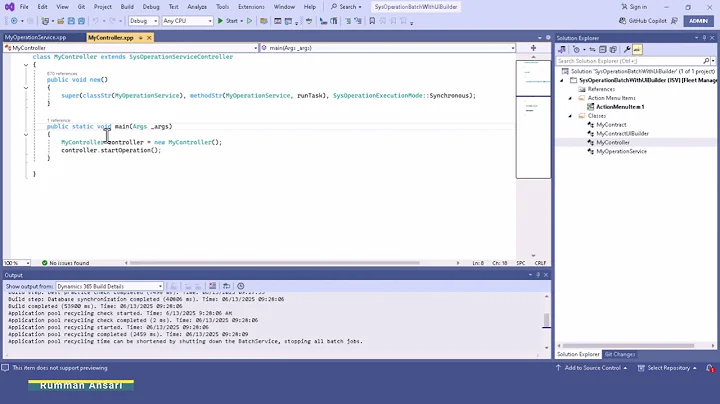The image size is (720, 404).
Task: Click the search magnifier in Solution Explorer
Action: (x=706, y=61)
